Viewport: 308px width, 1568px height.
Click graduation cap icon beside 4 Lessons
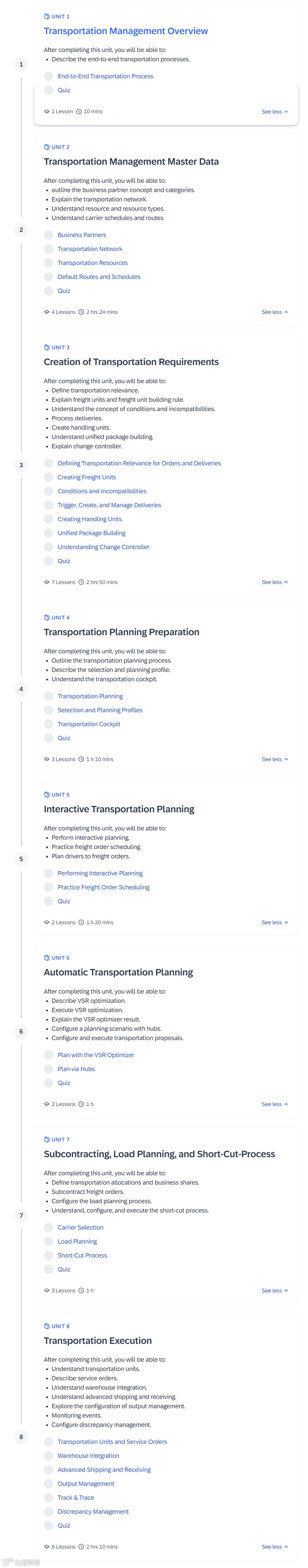47,312
